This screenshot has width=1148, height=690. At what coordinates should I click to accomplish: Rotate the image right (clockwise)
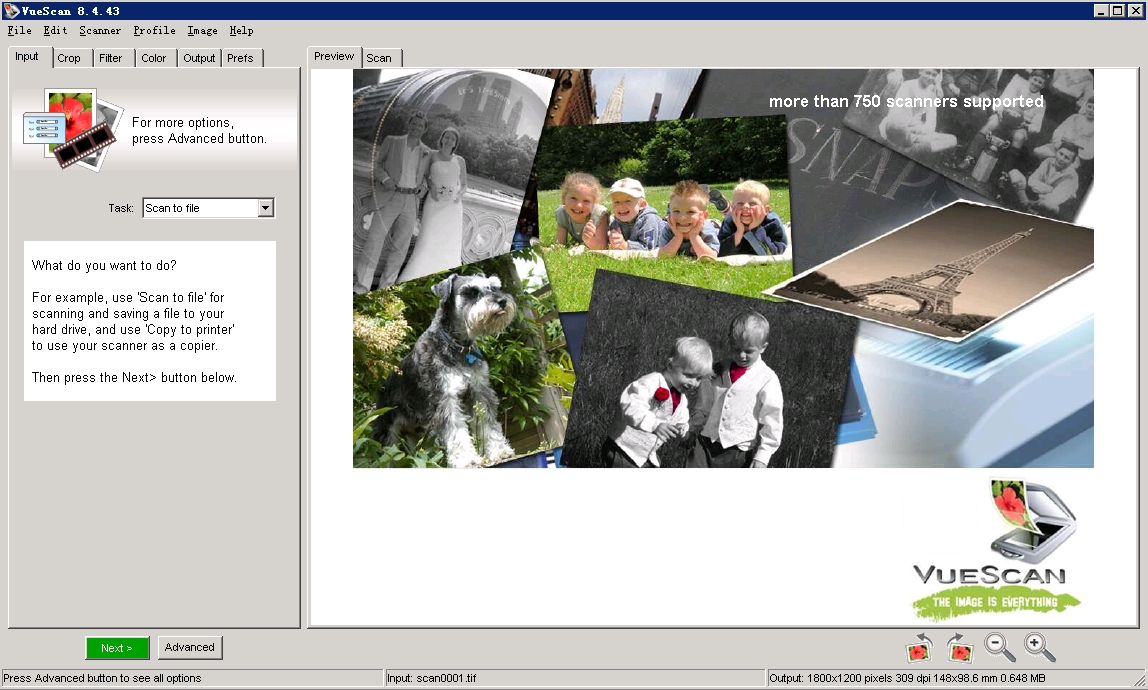pyautogui.click(x=959, y=648)
